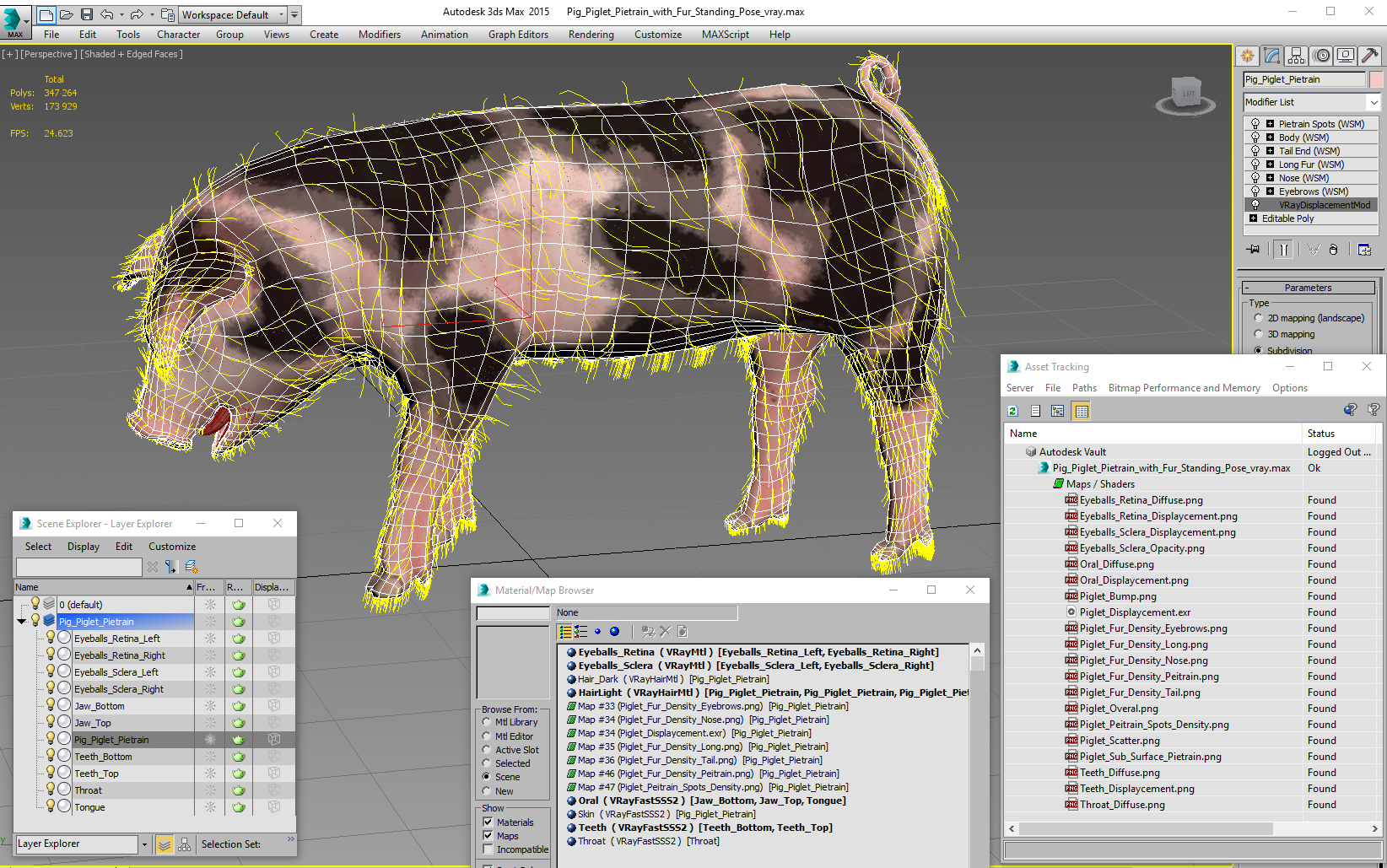Select 2D mapping (landscape) radio option
Screen dimensions: 1387x868
tap(1258, 318)
